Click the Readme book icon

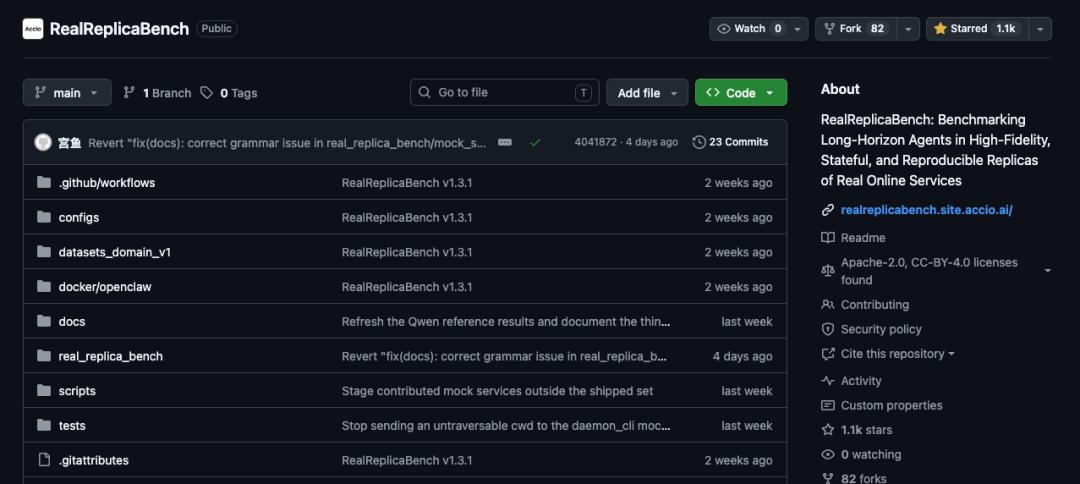(x=828, y=238)
